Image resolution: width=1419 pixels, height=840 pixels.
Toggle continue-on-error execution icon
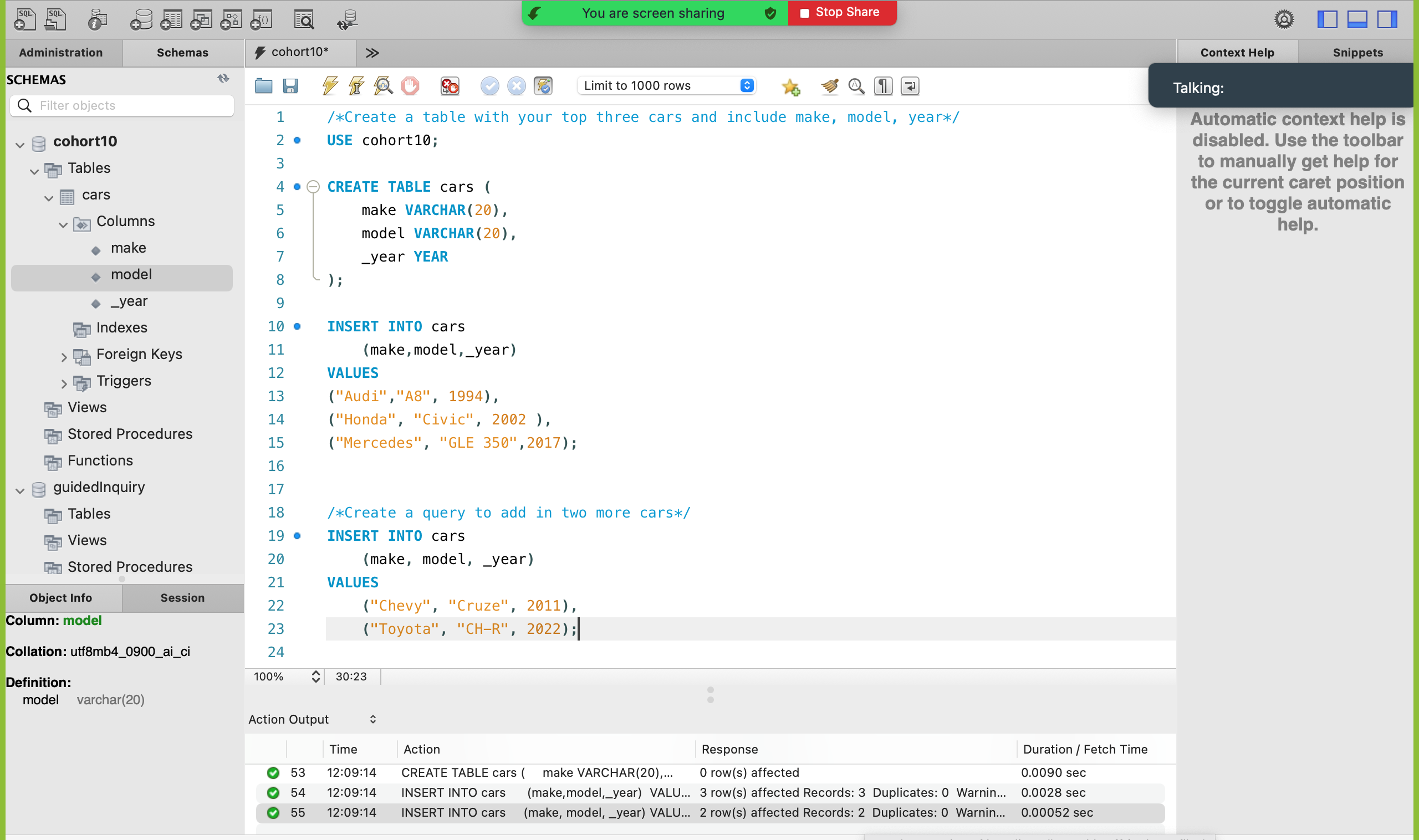(450, 86)
